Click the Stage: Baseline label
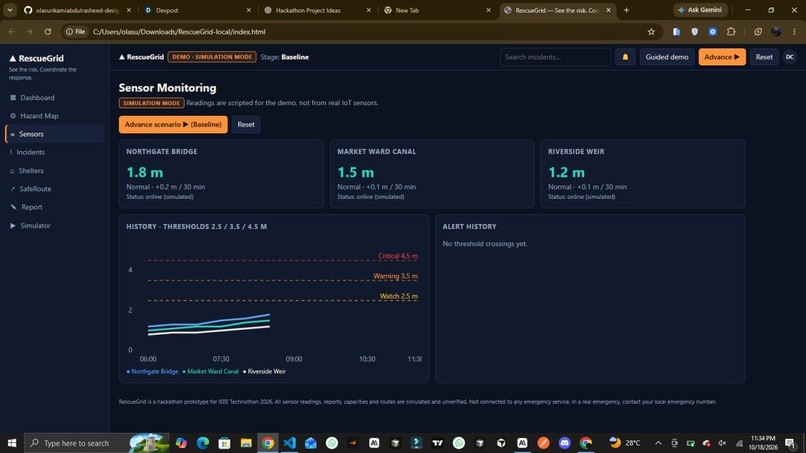This screenshot has height=453, width=806. click(x=284, y=57)
